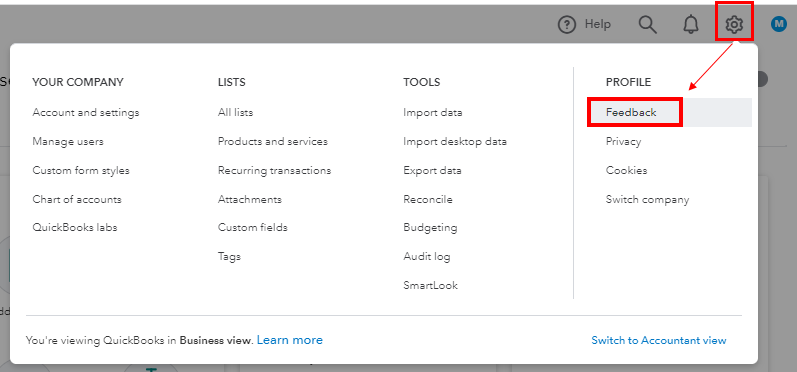The width and height of the screenshot is (797, 372).
Task: Open the search magnifier icon
Action: tap(648, 24)
